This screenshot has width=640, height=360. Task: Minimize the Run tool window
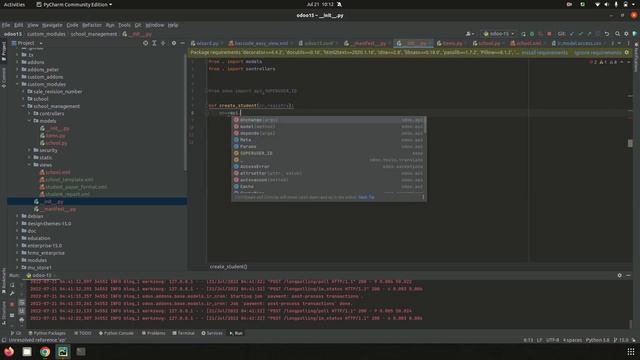(628, 276)
